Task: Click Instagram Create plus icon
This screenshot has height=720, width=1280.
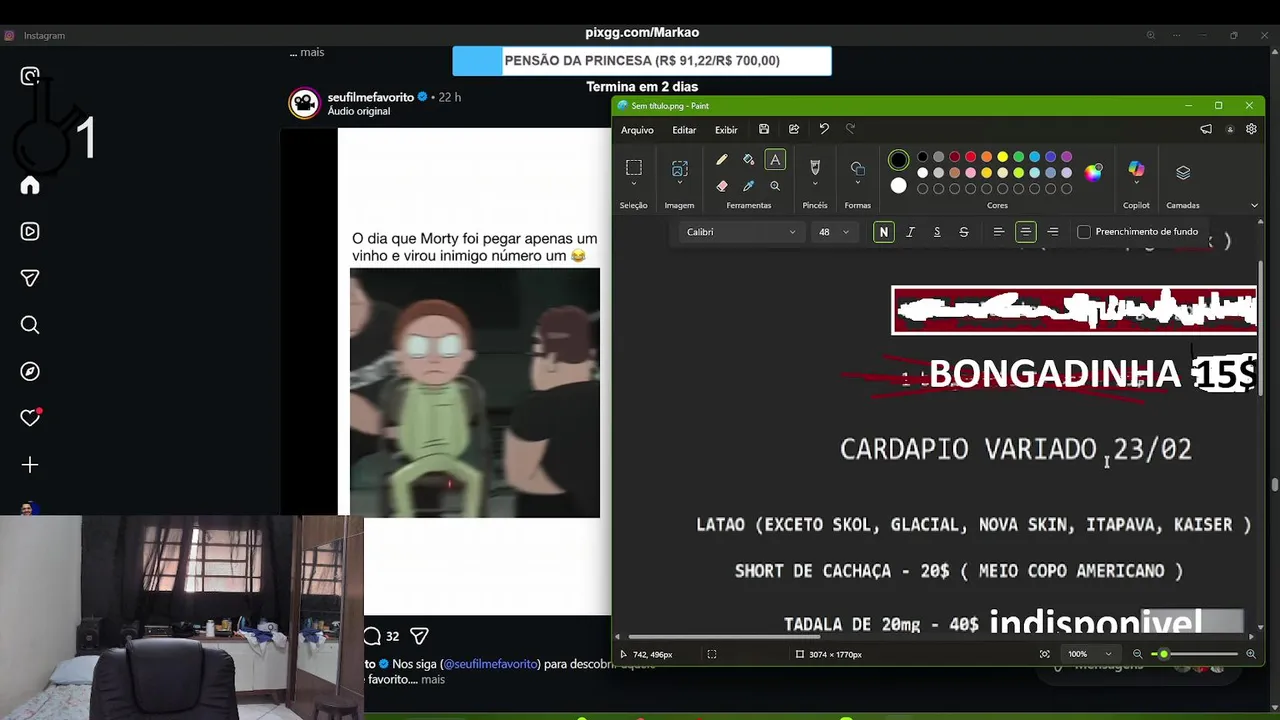Action: pos(30,465)
